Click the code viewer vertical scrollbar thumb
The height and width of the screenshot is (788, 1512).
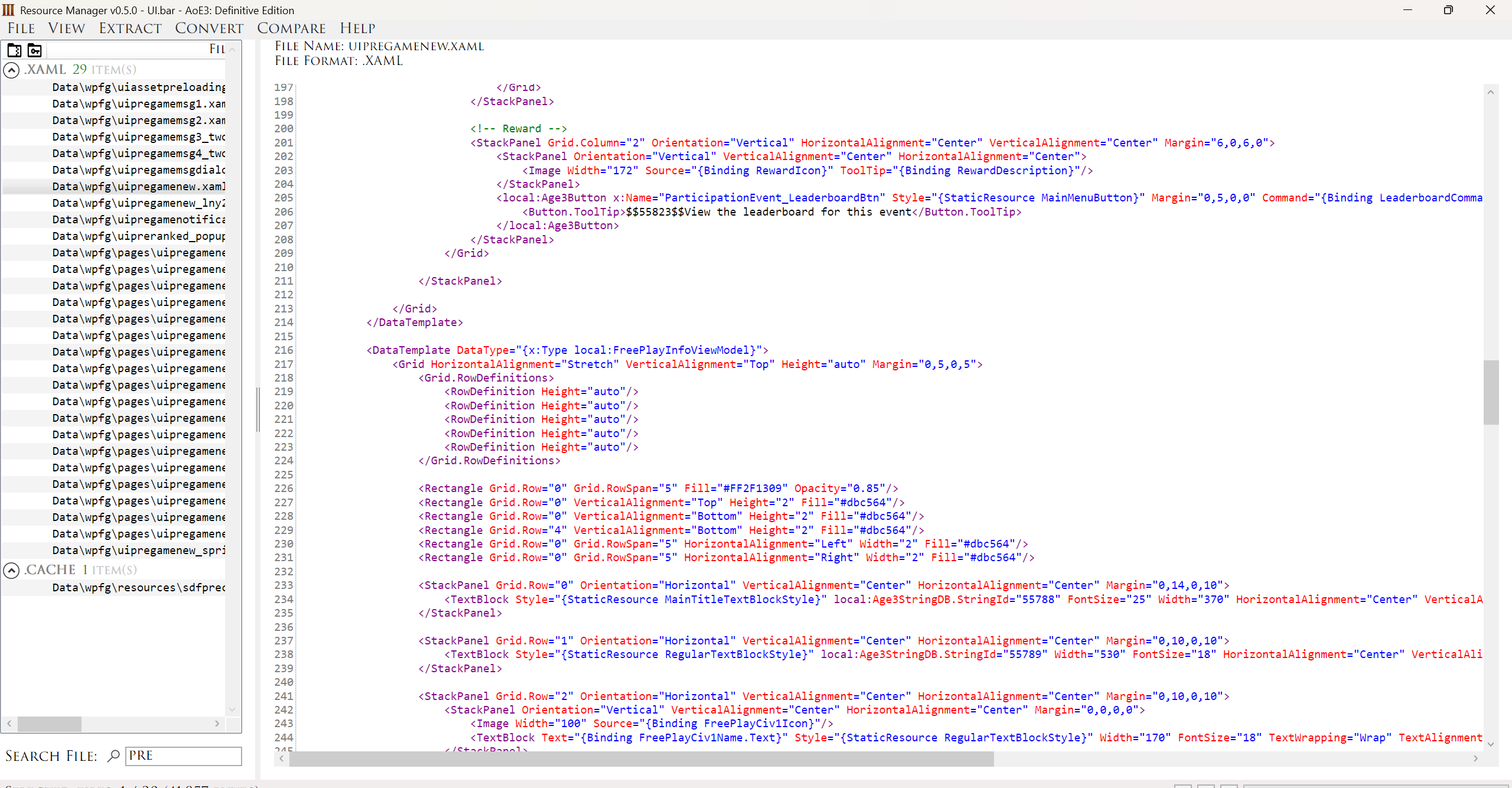pyautogui.click(x=1490, y=392)
